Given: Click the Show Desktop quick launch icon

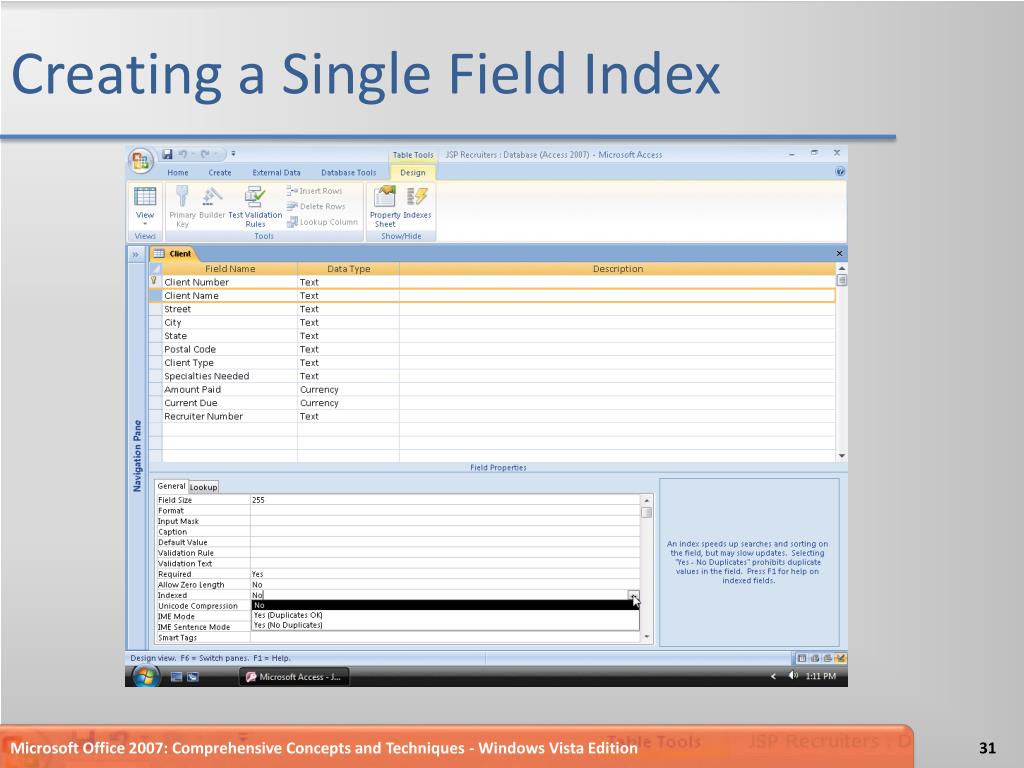Looking at the screenshot, I should click(x=176, y=677).
